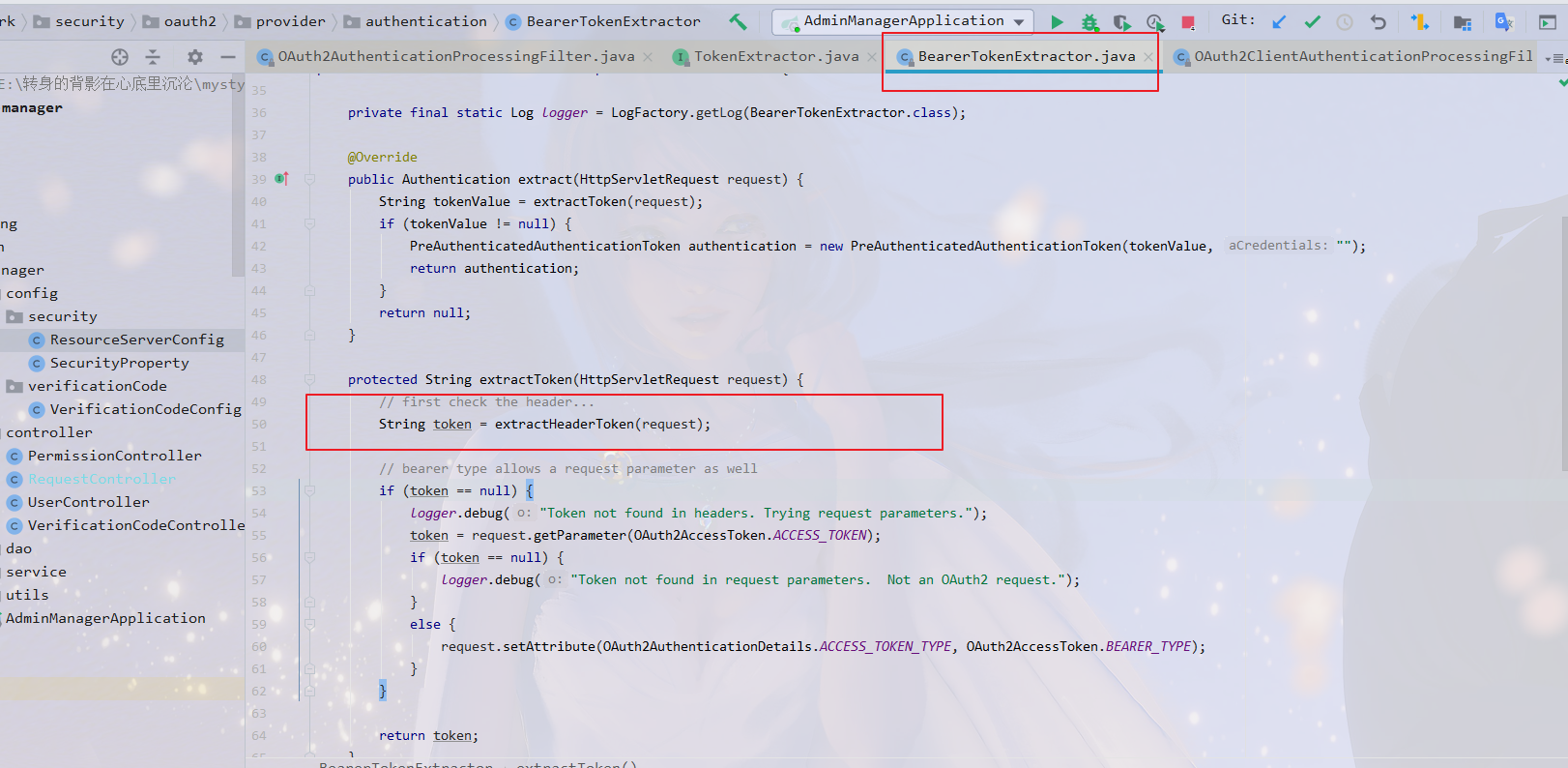Image resolution: width=1568 pixels, height=768 pixels.
Task: Run with coverage shield icon
Action: point(1121,21)
